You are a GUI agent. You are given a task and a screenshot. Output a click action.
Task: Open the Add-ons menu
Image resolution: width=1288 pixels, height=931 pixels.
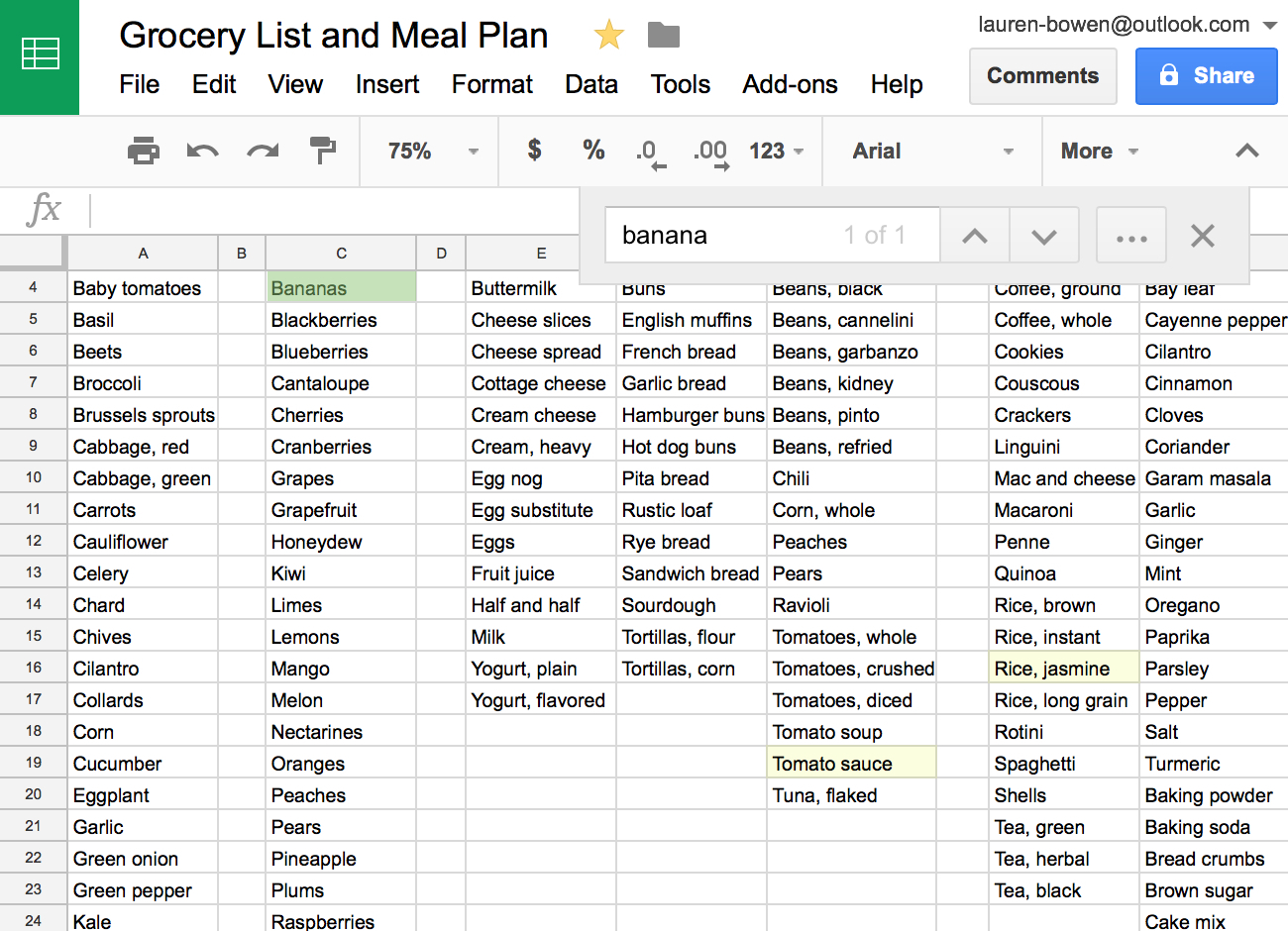[x=790, y=85]
